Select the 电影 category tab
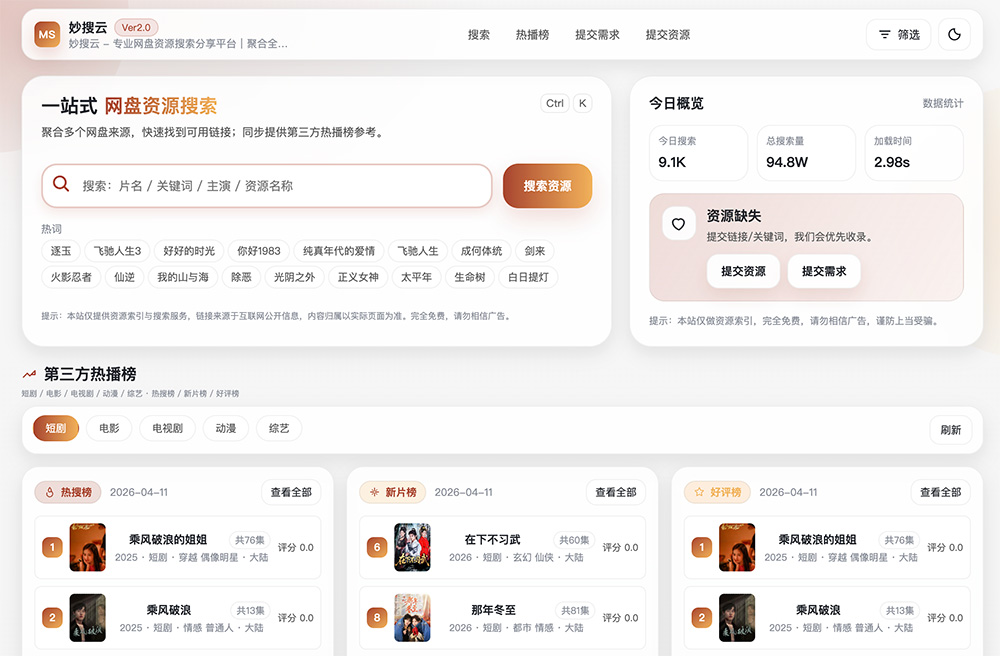1000x656 pixels. (109, 428)
